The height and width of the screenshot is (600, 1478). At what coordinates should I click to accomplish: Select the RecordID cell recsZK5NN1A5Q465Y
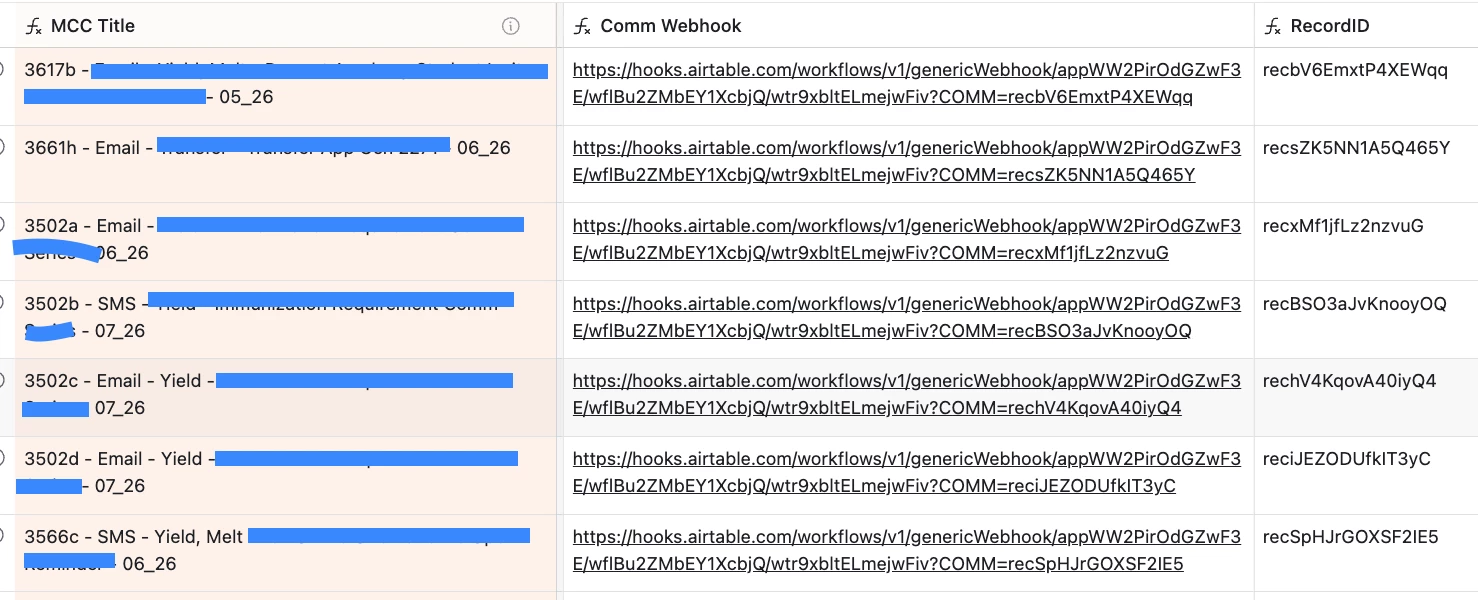(1366, 164)
